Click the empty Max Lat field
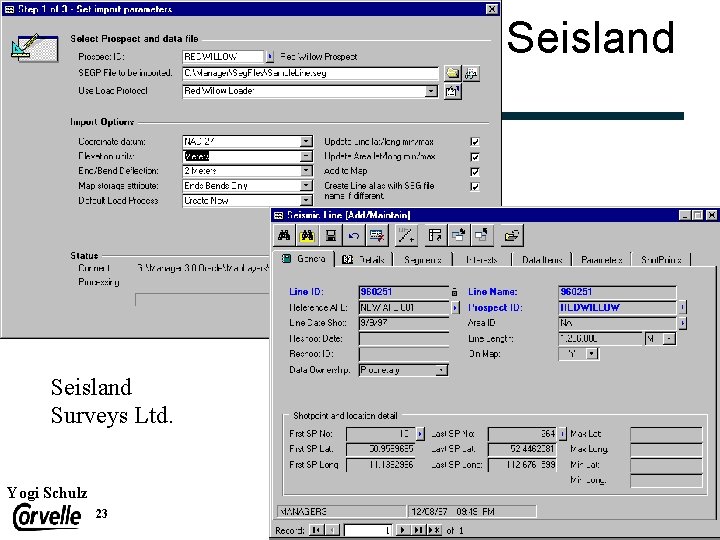This screenshot has height=540, width=720. 666,433
